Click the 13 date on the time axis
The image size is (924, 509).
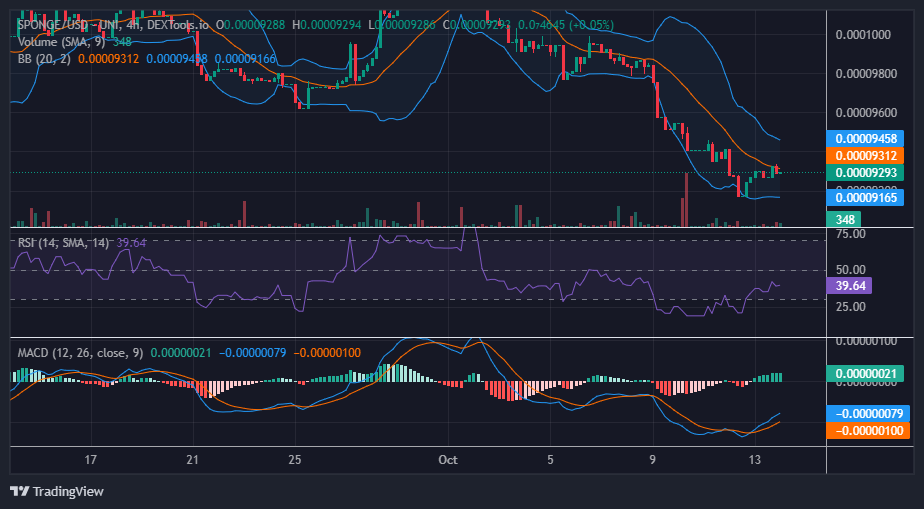click(x=755, y=460)
